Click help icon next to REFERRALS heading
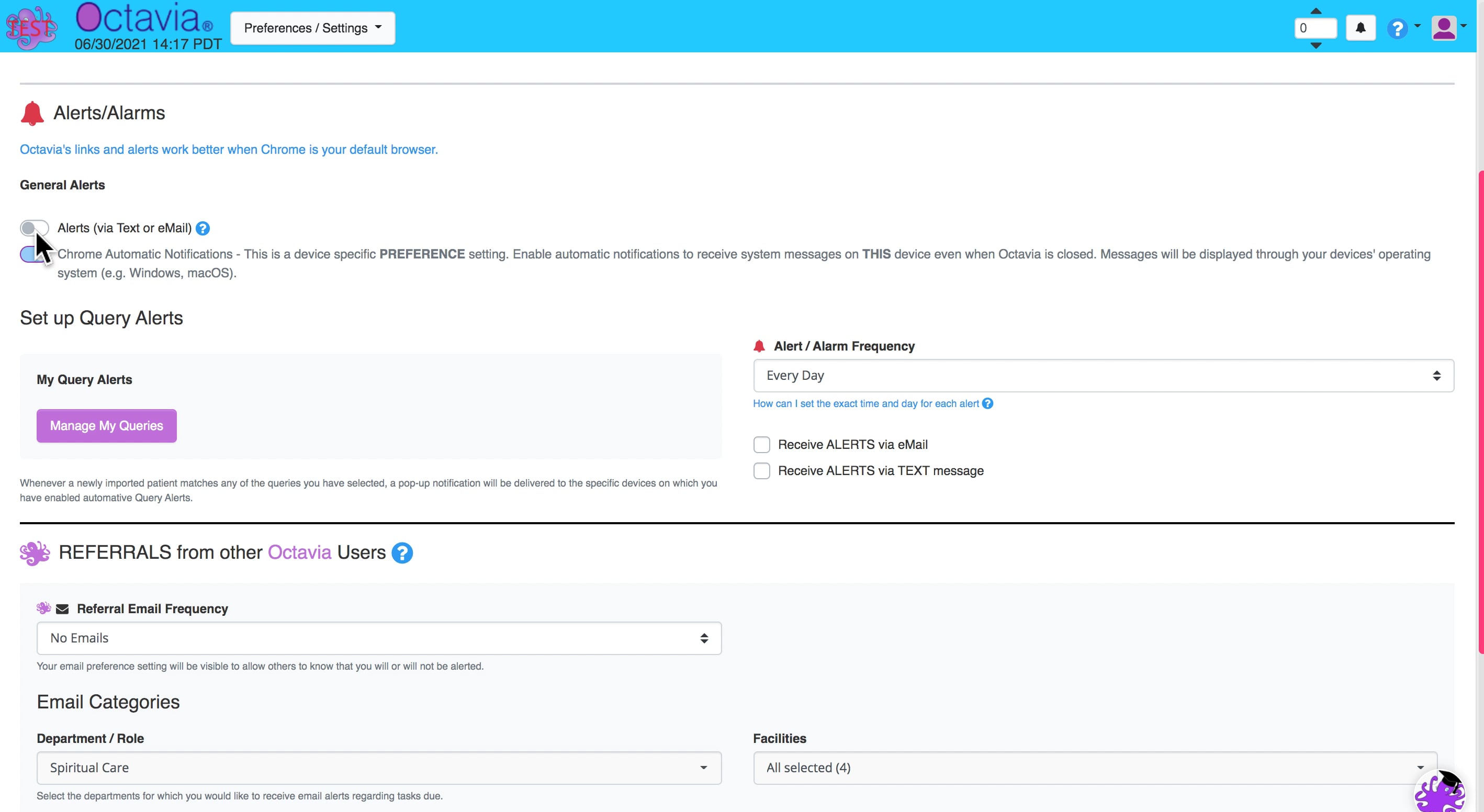The width and height of the screenshot is (1484, 812). pyautogui.click(x=402, y=553)
